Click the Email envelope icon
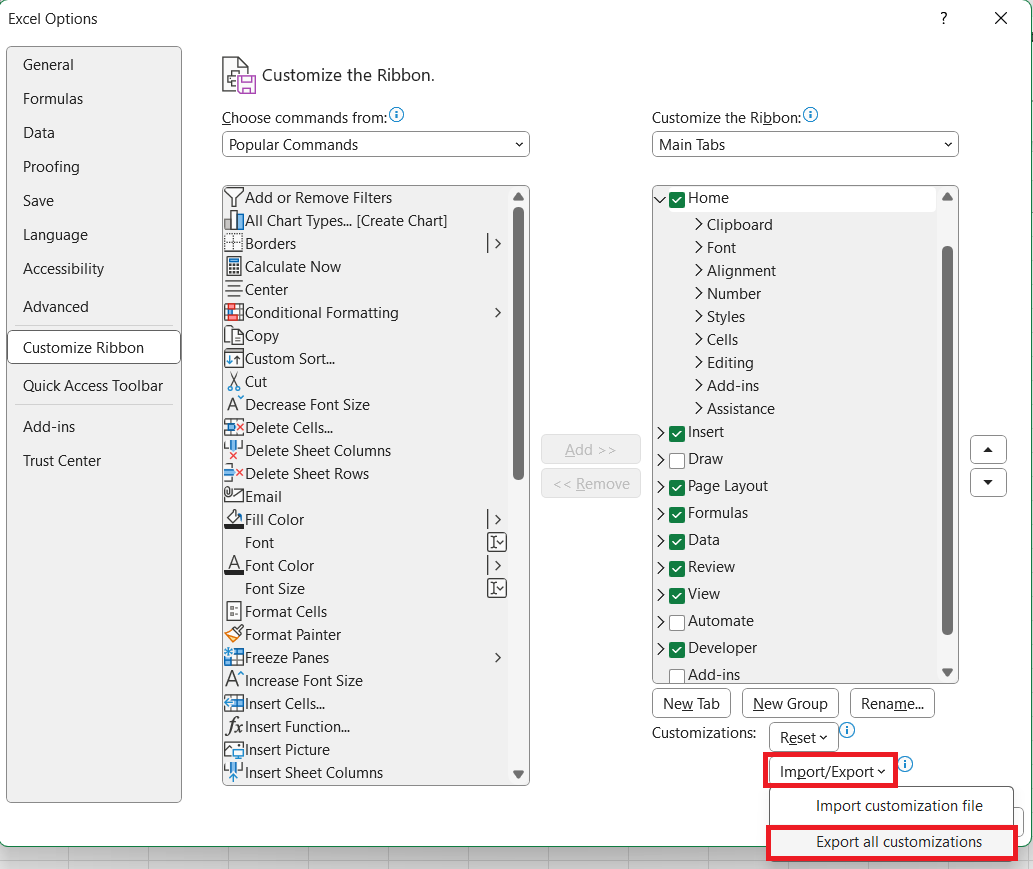This screenshot has width=1033, height=869. coord(234,493)
